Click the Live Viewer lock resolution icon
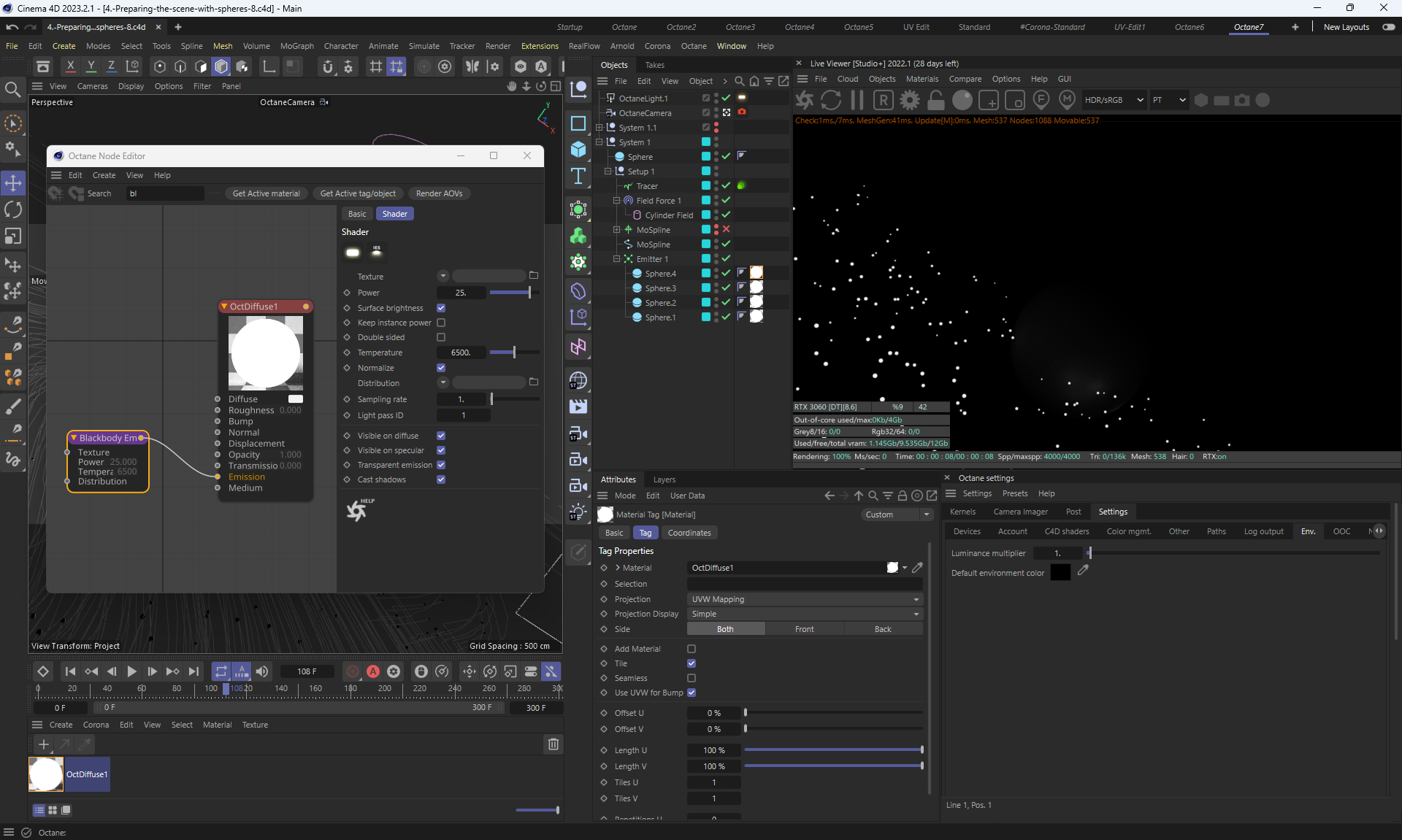Viewport: 1402px width, 840px height. click(935, 100)
